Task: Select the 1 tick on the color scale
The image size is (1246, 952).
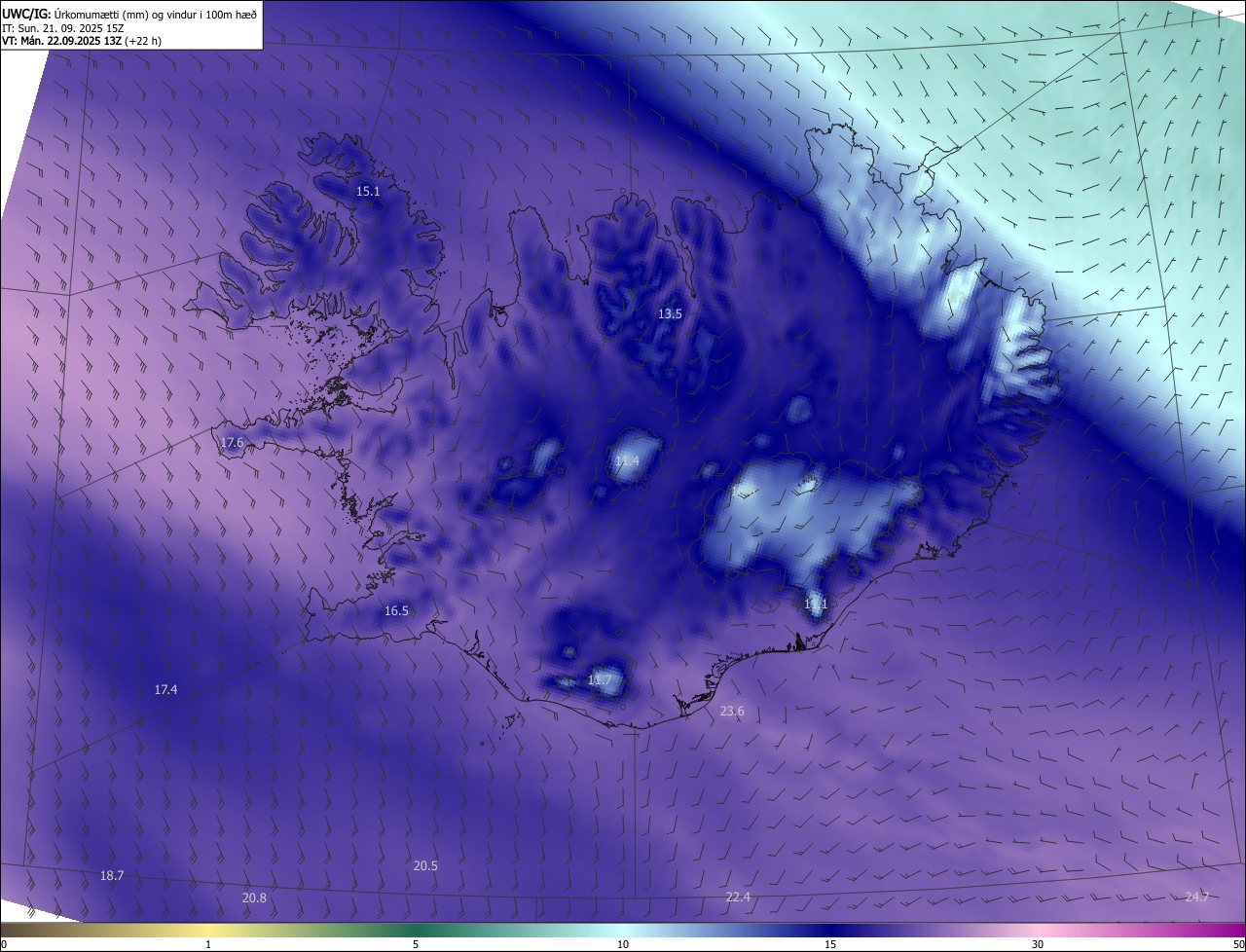Action: pos(208,944)
